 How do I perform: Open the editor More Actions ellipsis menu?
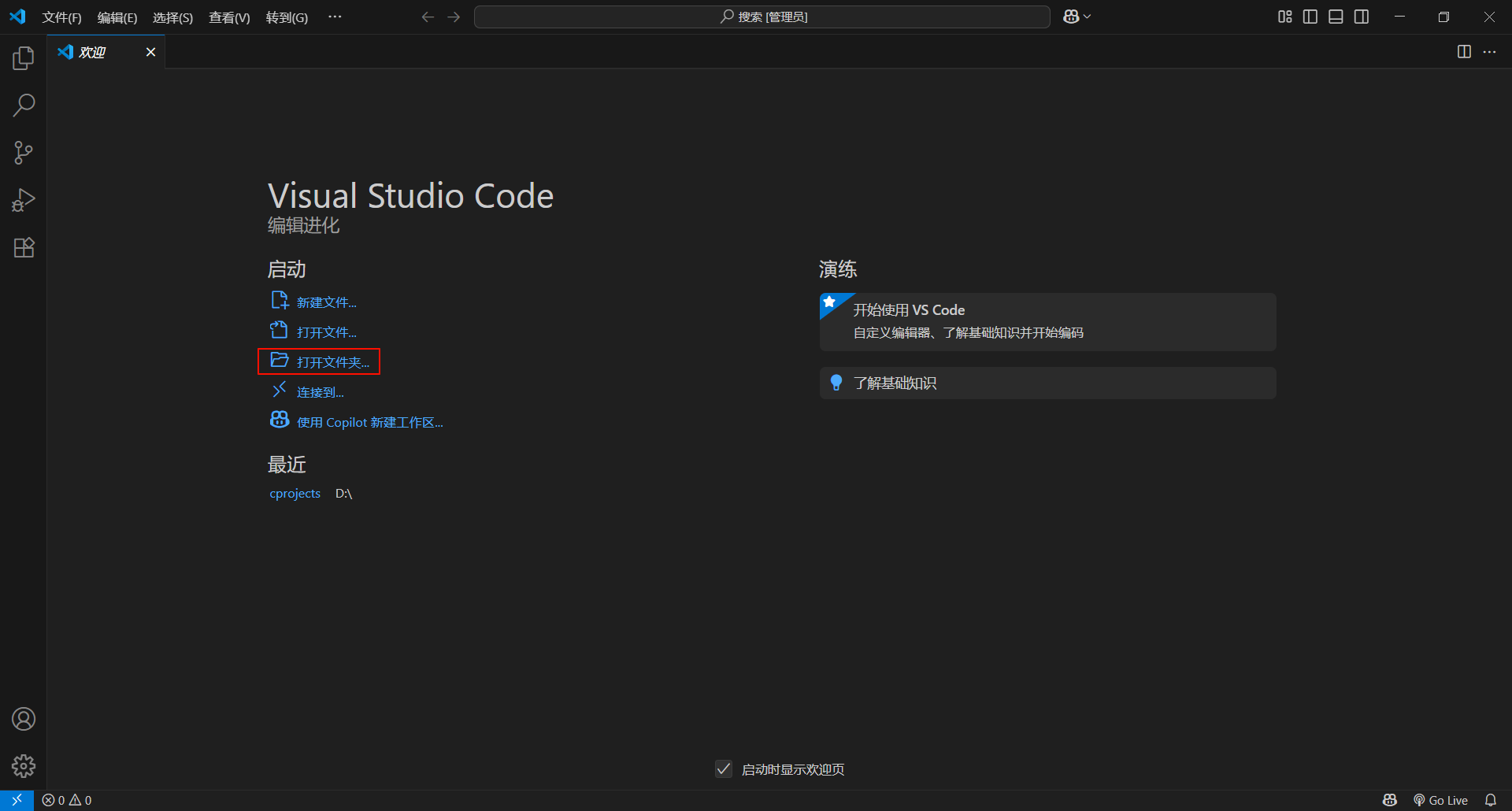click(x=1489, y=52)
